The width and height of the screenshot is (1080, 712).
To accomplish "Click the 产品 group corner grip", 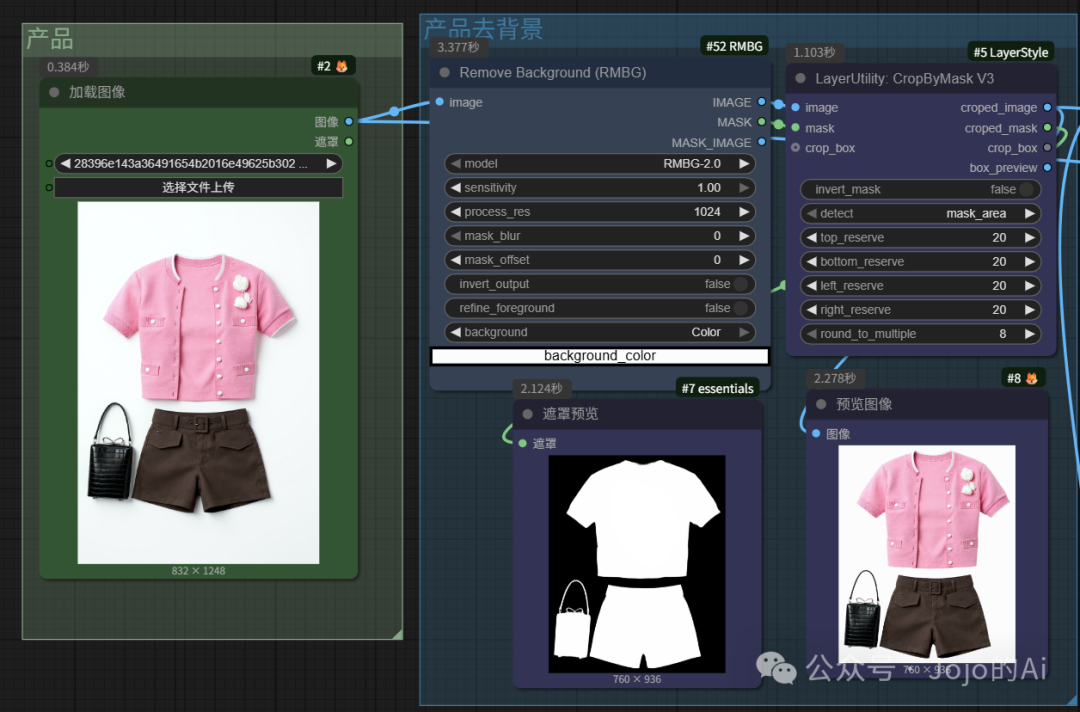I will (397, 634).
